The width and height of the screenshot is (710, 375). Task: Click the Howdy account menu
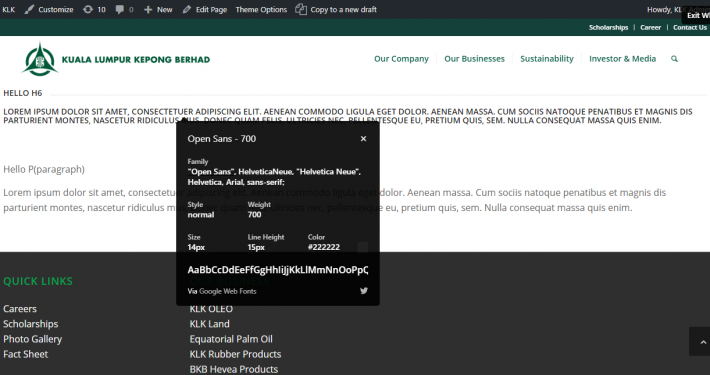678,10
